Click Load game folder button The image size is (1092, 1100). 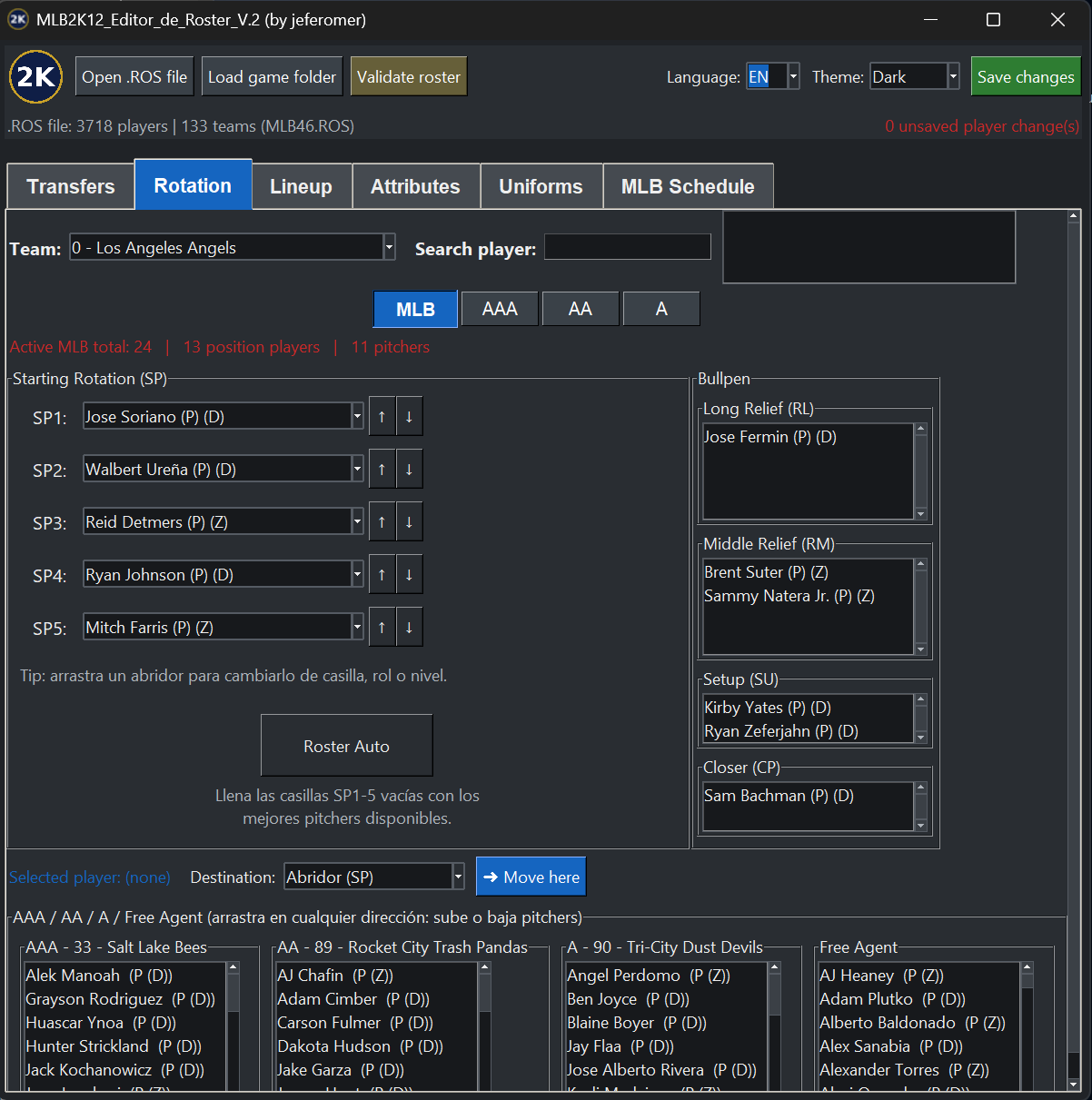[x=272, y=77]
